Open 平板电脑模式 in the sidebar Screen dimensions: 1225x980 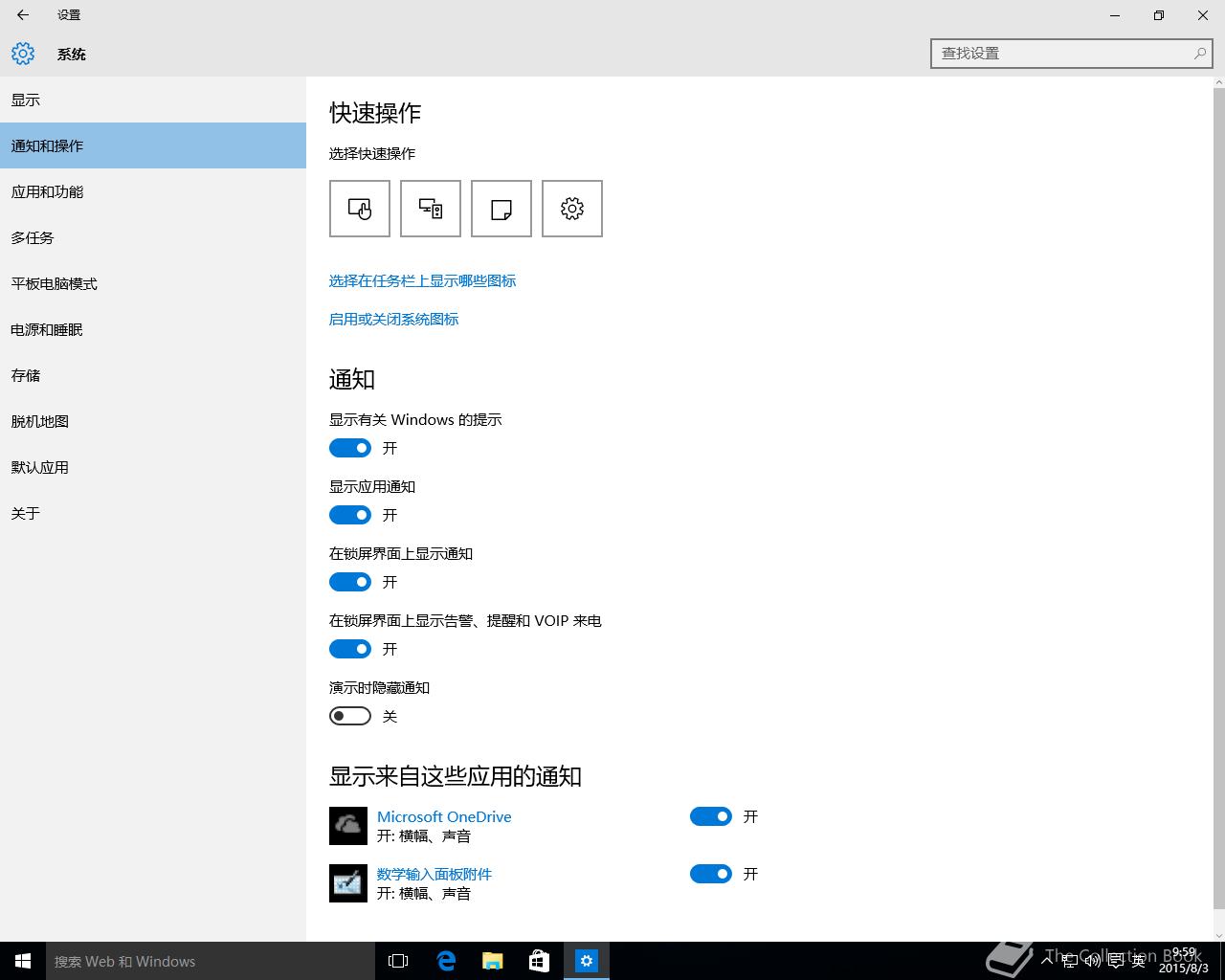pyautogui.click(x=153, y=283)
